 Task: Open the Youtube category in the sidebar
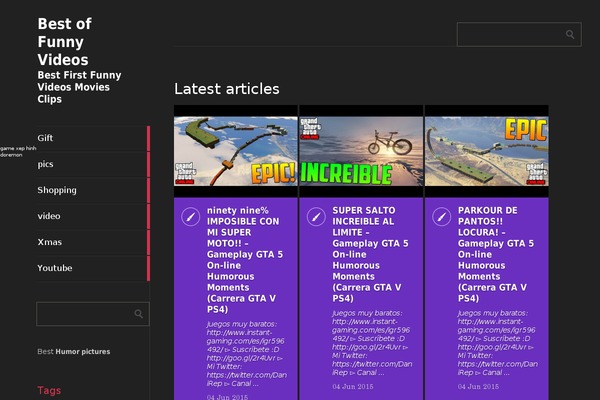pyautogui.click(x=93, y=268)
